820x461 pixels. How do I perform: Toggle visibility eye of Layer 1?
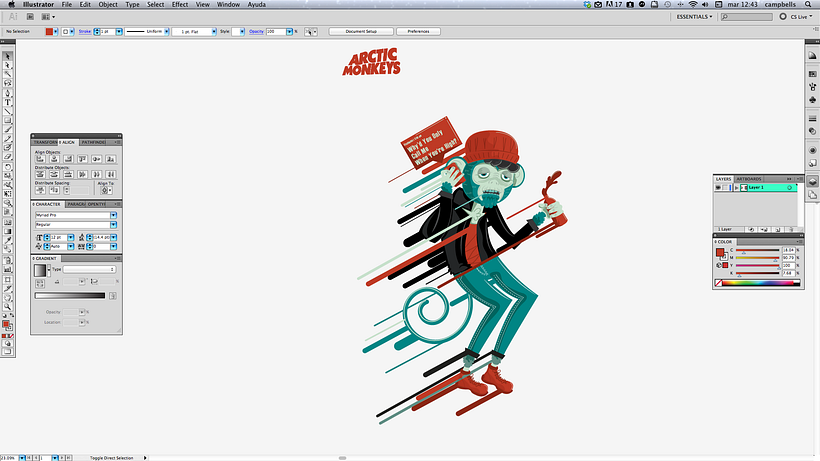[718, 188]
